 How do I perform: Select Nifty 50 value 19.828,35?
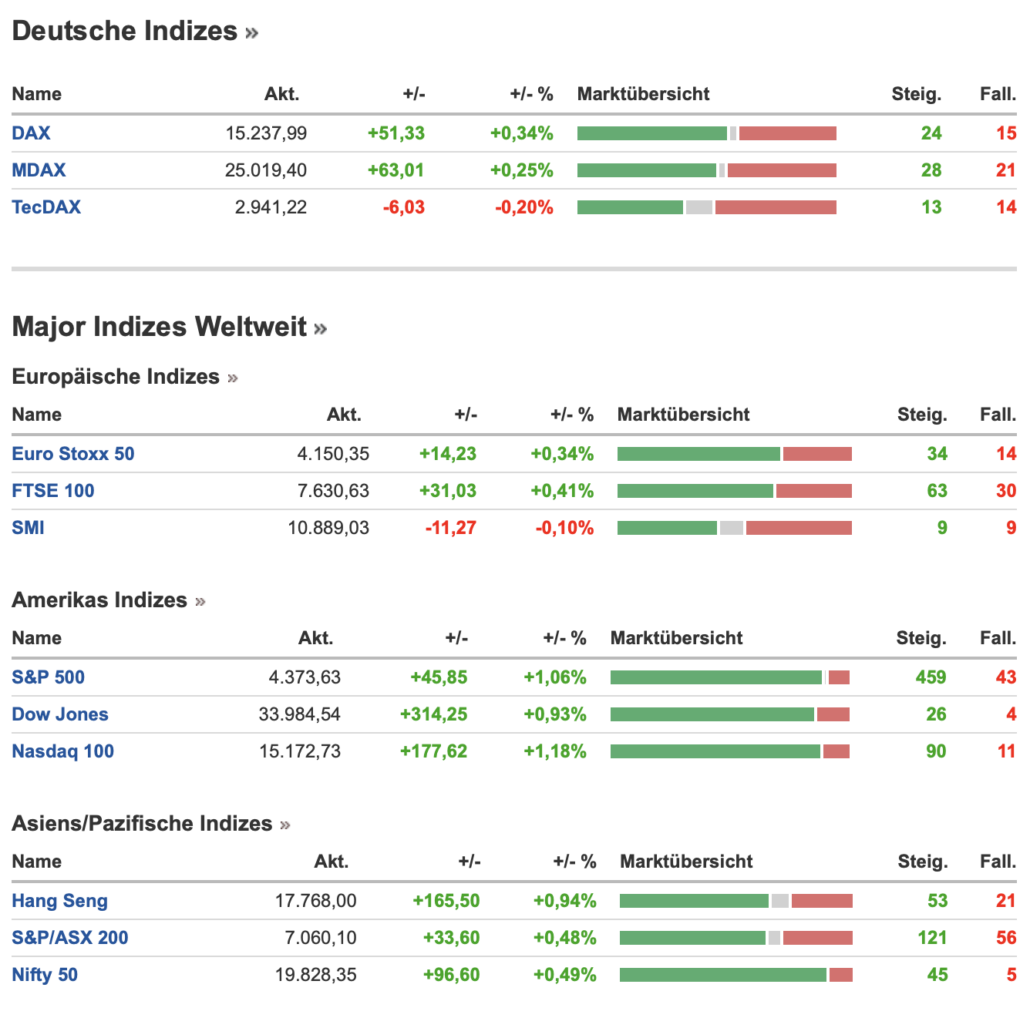[315, 974]
